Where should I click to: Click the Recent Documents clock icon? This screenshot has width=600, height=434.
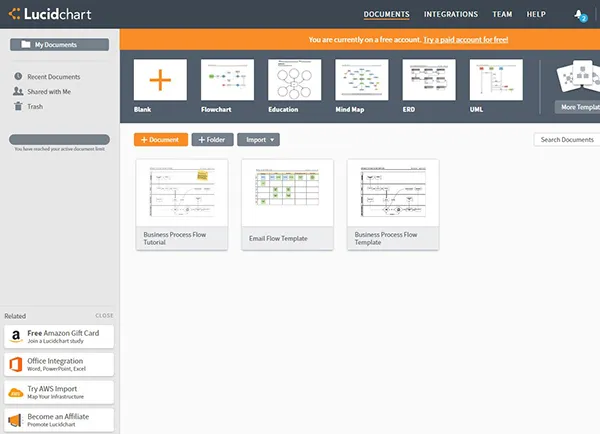(x=18, y=76)
